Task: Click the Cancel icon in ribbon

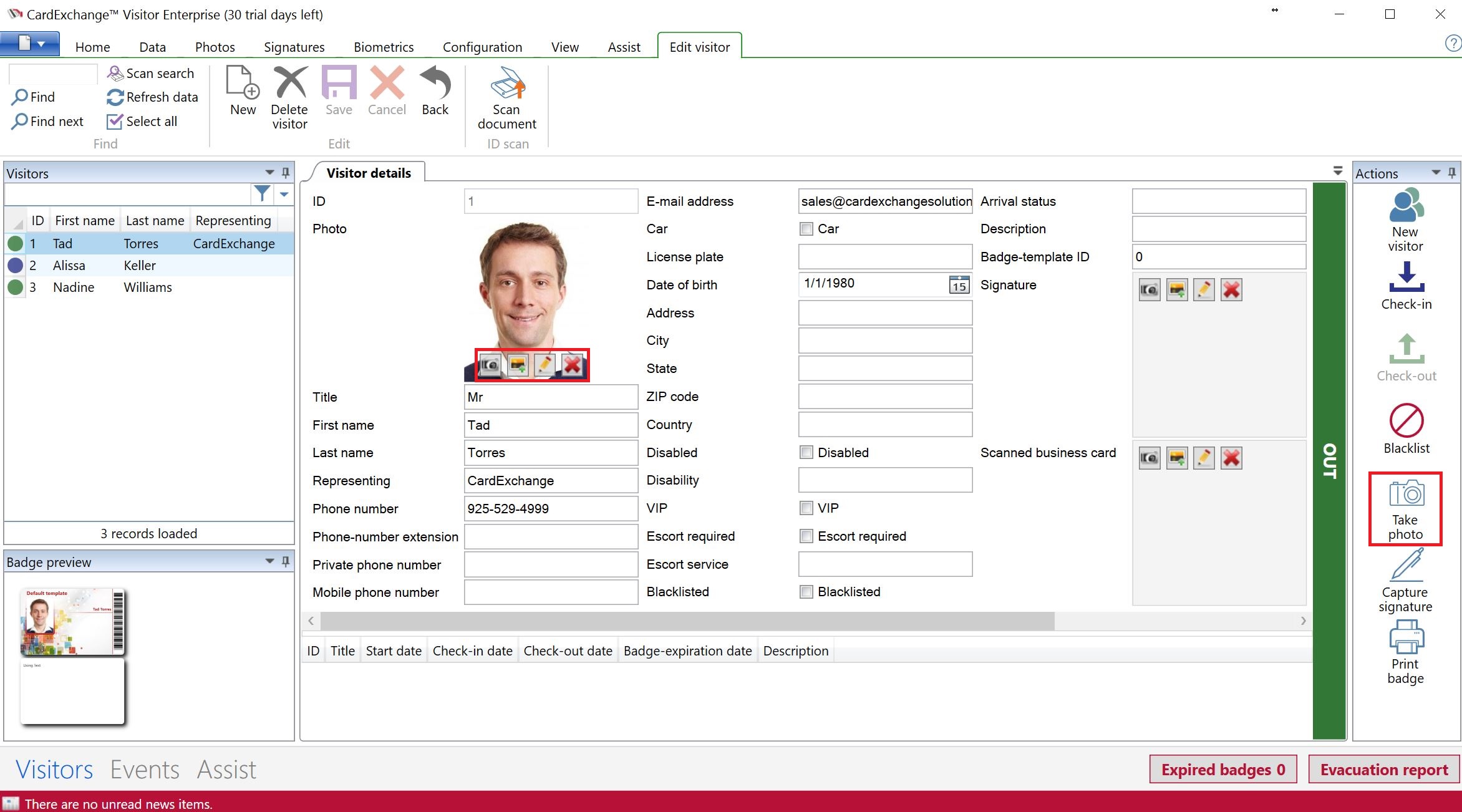Action: 387,83
